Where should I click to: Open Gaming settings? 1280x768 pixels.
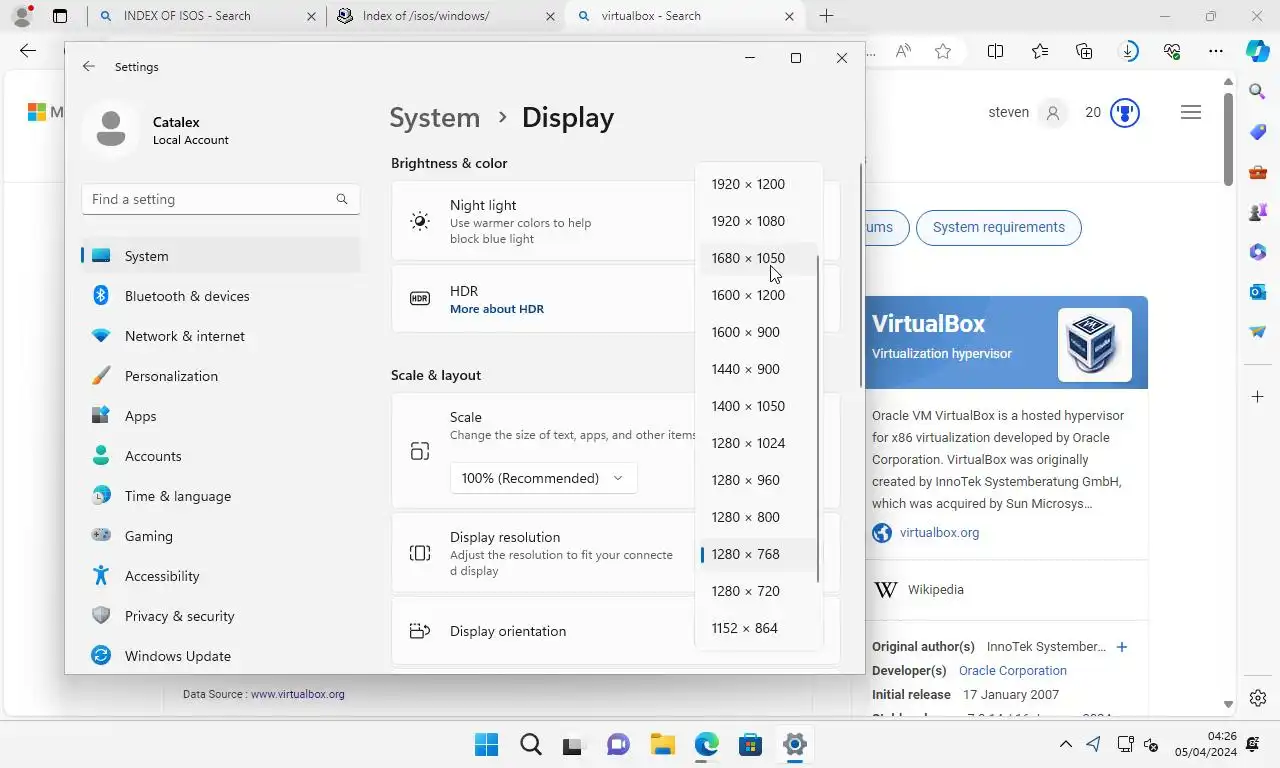point(220,536)
